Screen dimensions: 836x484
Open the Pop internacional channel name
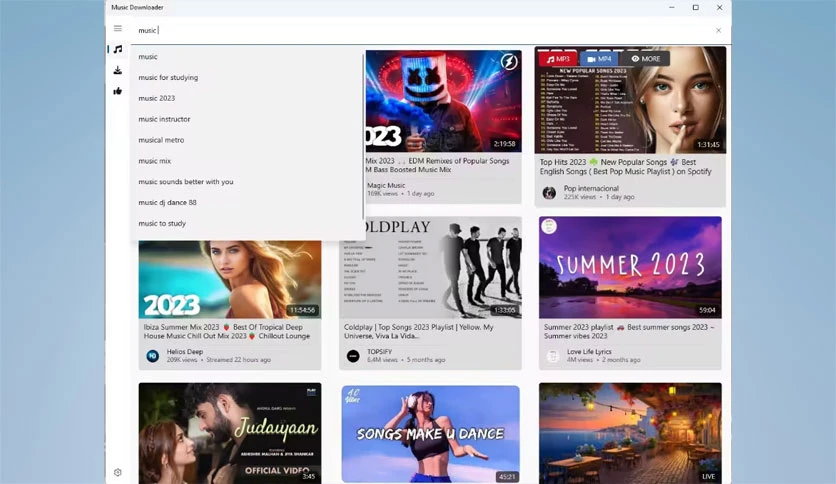pos(591,188)
